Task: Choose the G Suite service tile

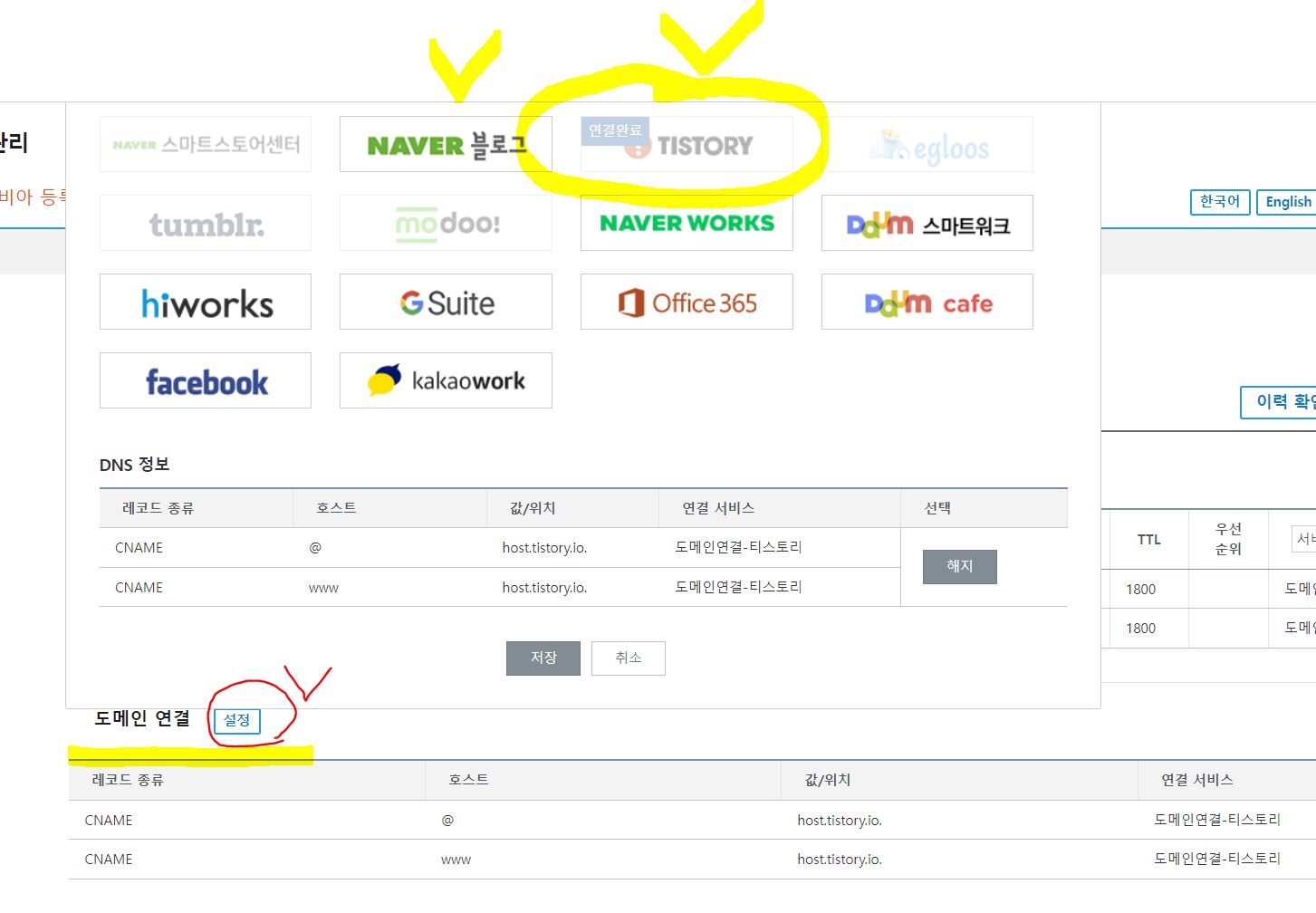Action: (446, 302)
